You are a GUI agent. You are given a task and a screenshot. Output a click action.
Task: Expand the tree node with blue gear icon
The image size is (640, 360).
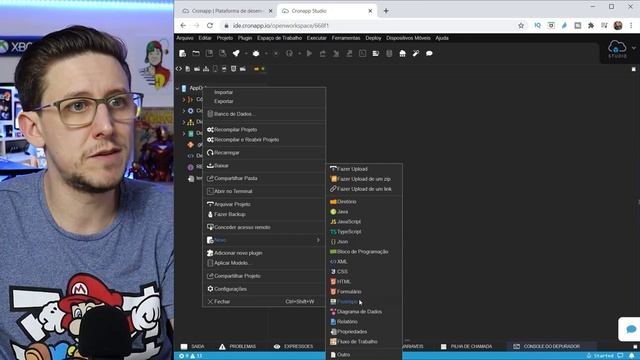[x=184, y=111]
